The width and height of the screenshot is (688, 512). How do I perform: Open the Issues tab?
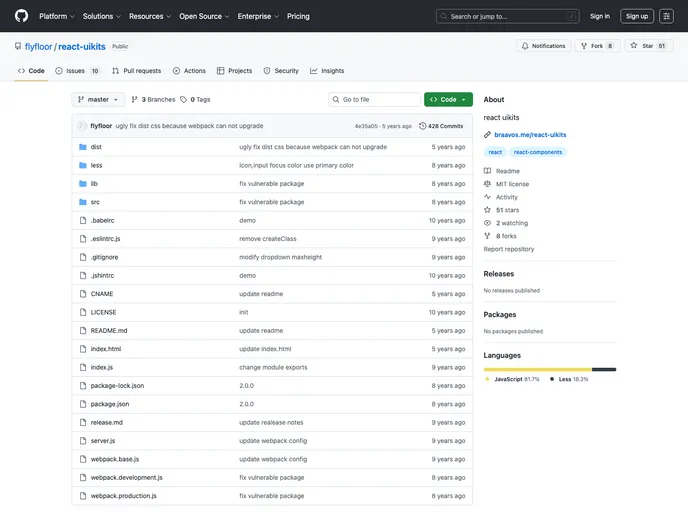point(78,71)
